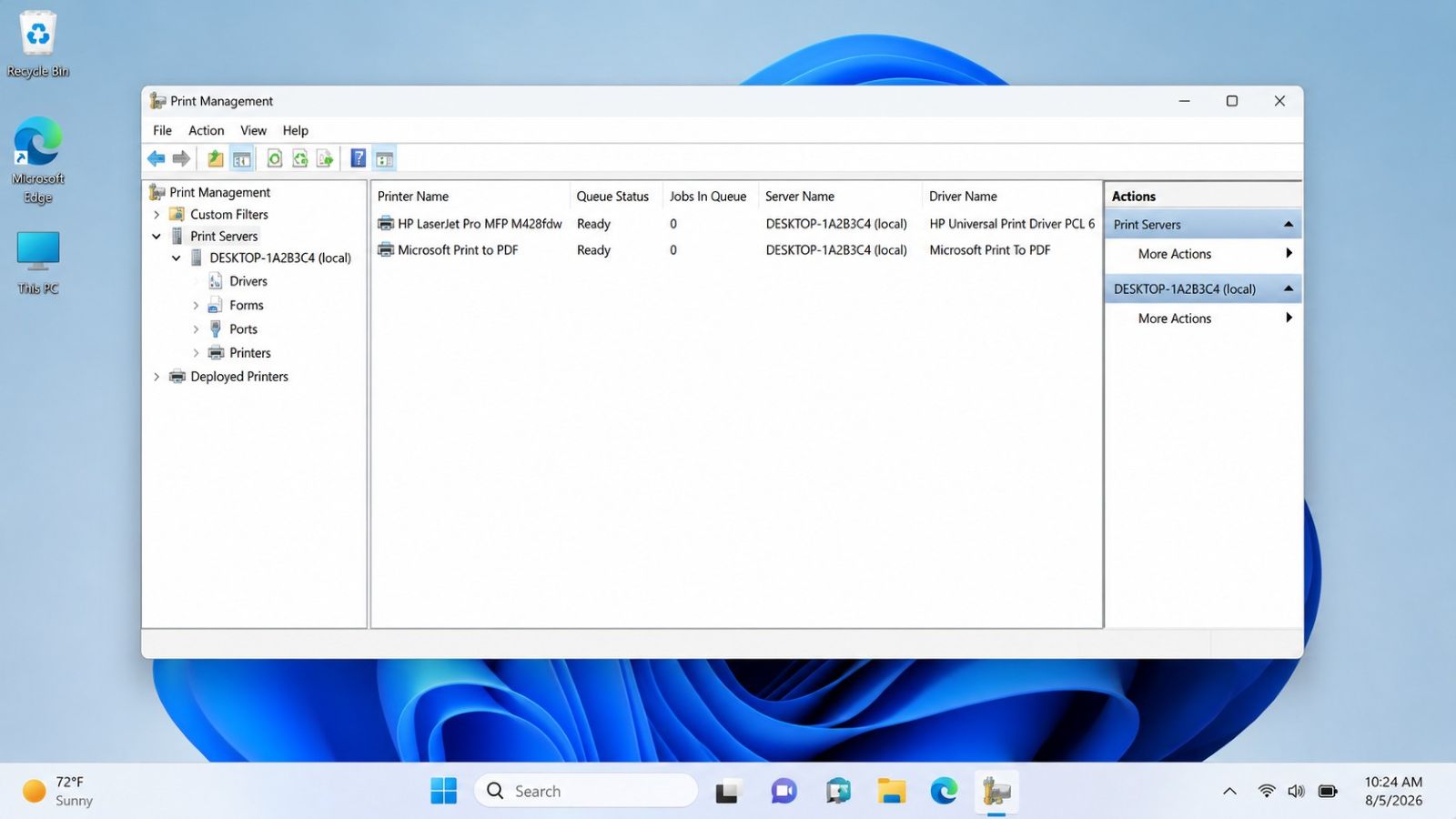1456x819 pixels.
Task: Select the Microsoft Print to PDF row
Action: [736, 250]
